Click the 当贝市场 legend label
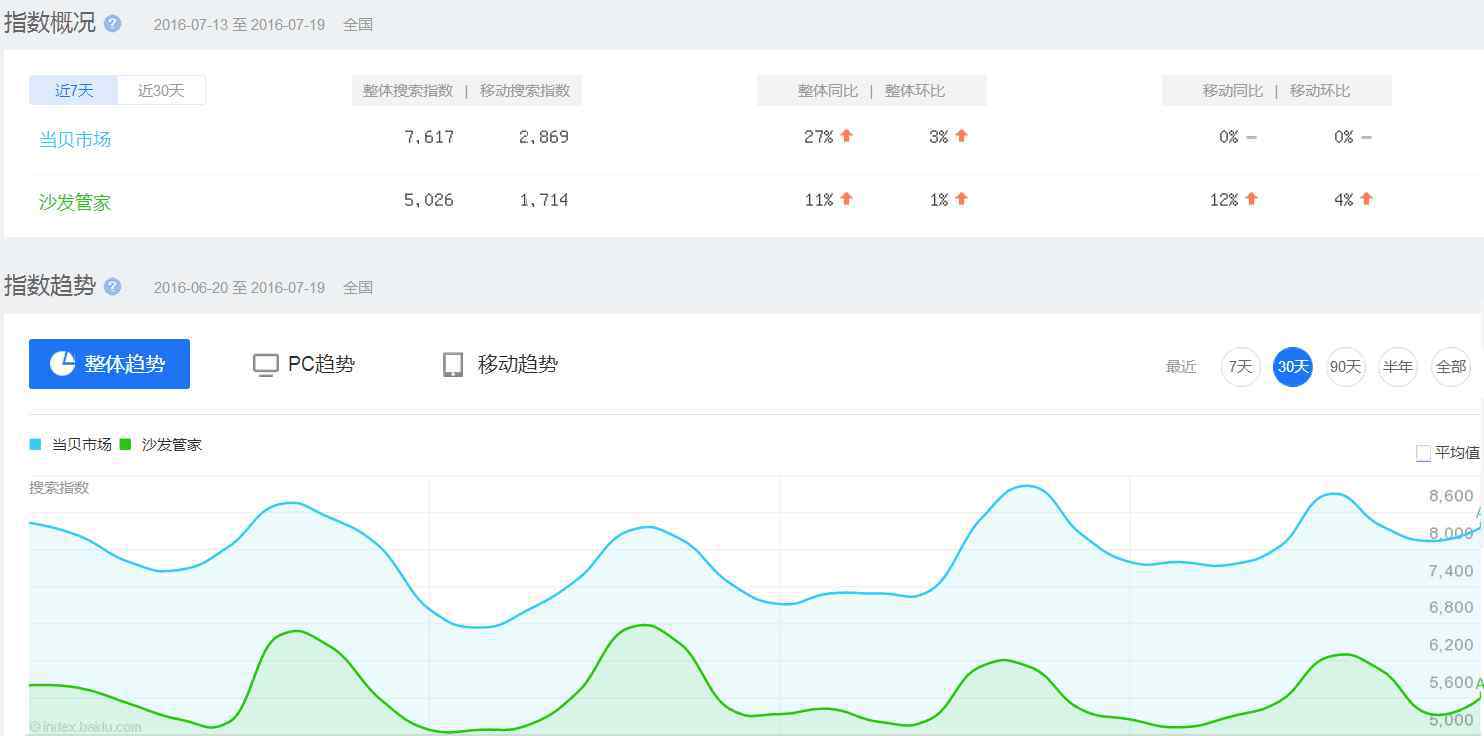Image resolution: width=1484 pixels, height=736 pixels. coord(81,445)
